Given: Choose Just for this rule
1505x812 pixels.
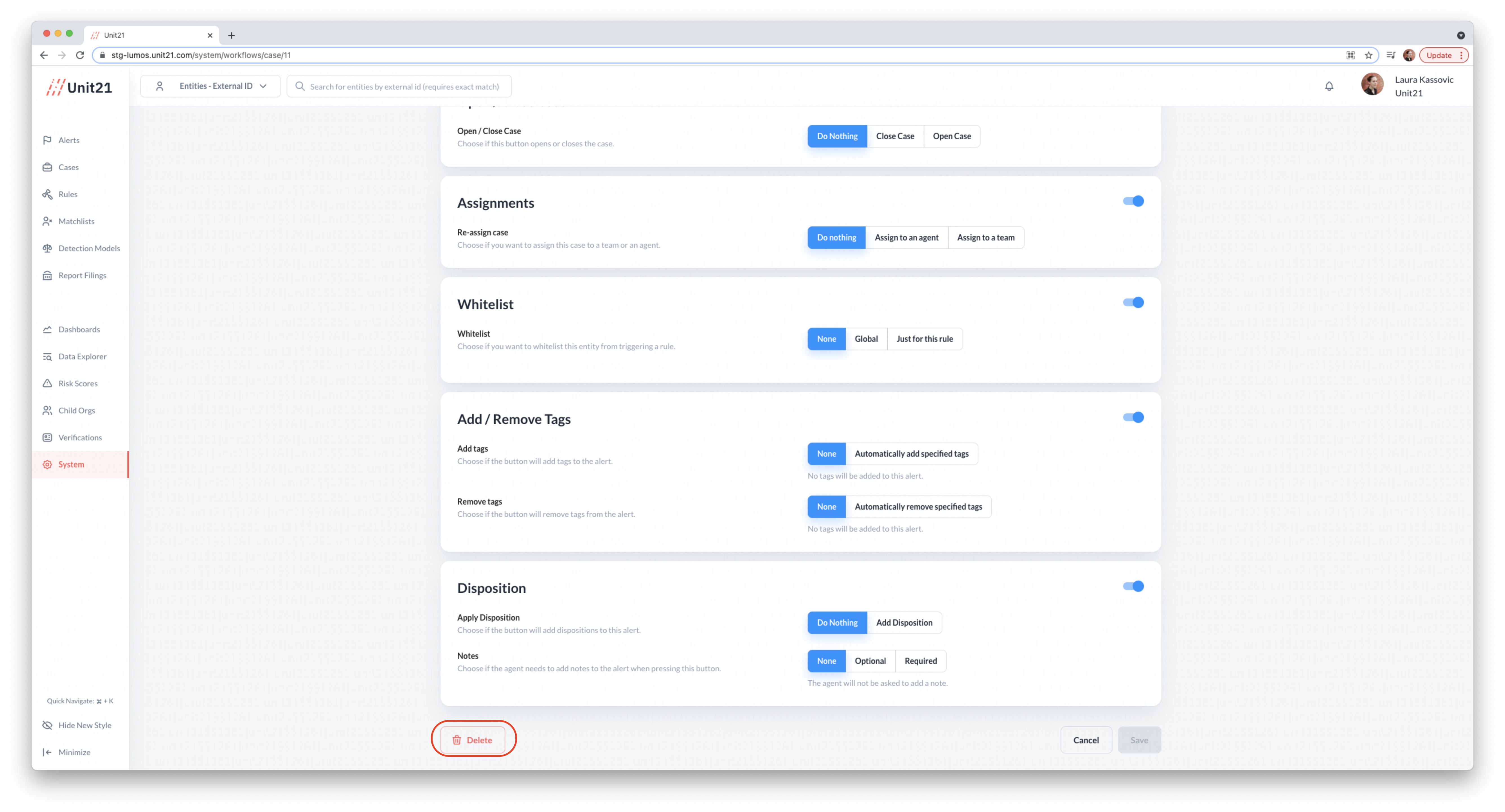Looking at the screenshot, I should [924, 339].
